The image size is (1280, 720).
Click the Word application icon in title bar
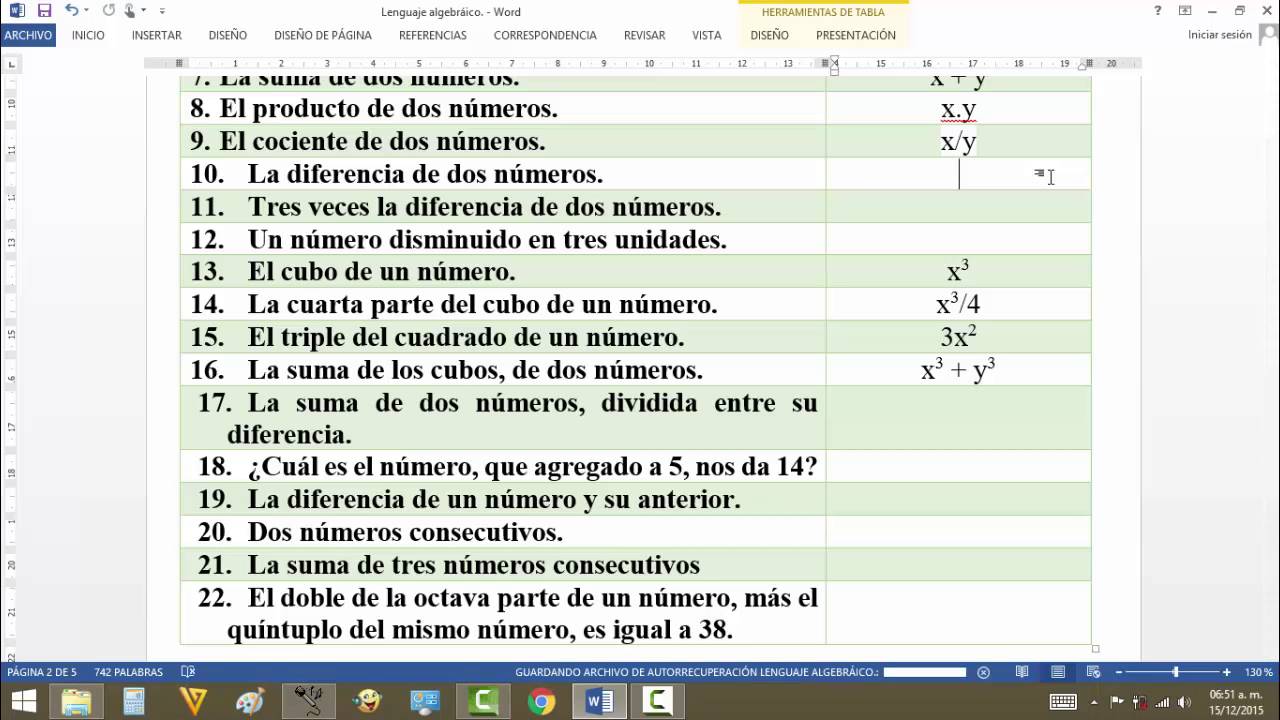[x=16, y=11]
